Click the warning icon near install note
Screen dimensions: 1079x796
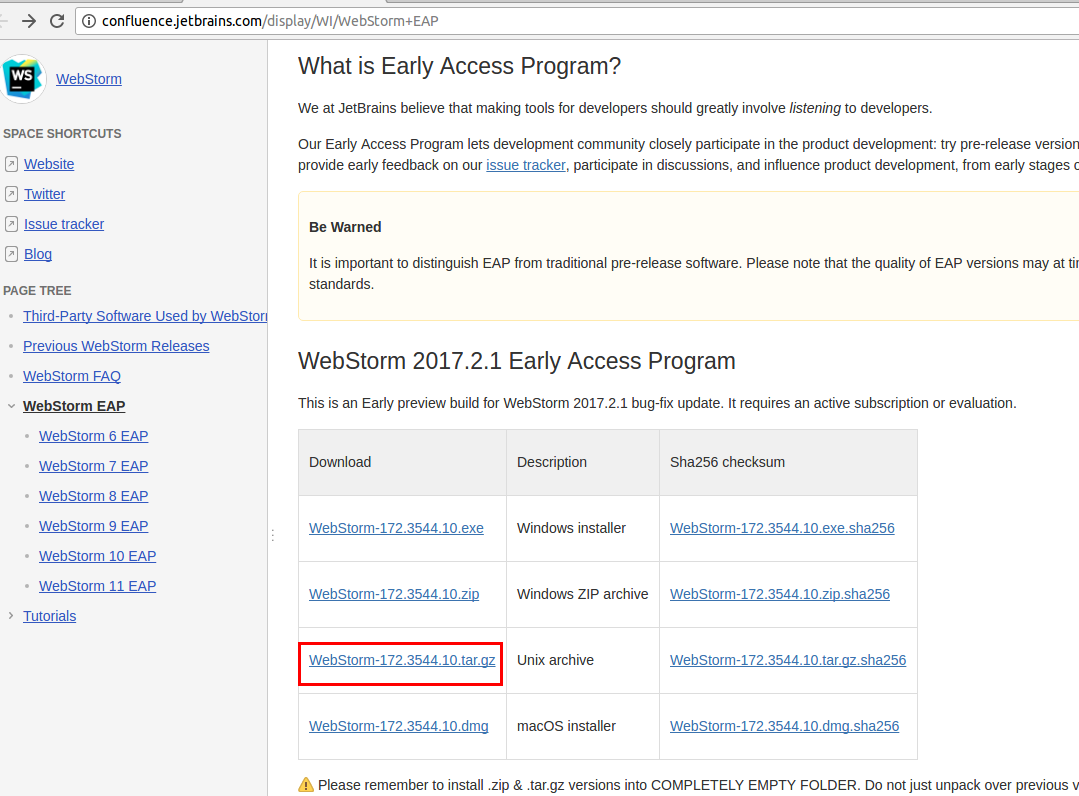tap(306, 784)
